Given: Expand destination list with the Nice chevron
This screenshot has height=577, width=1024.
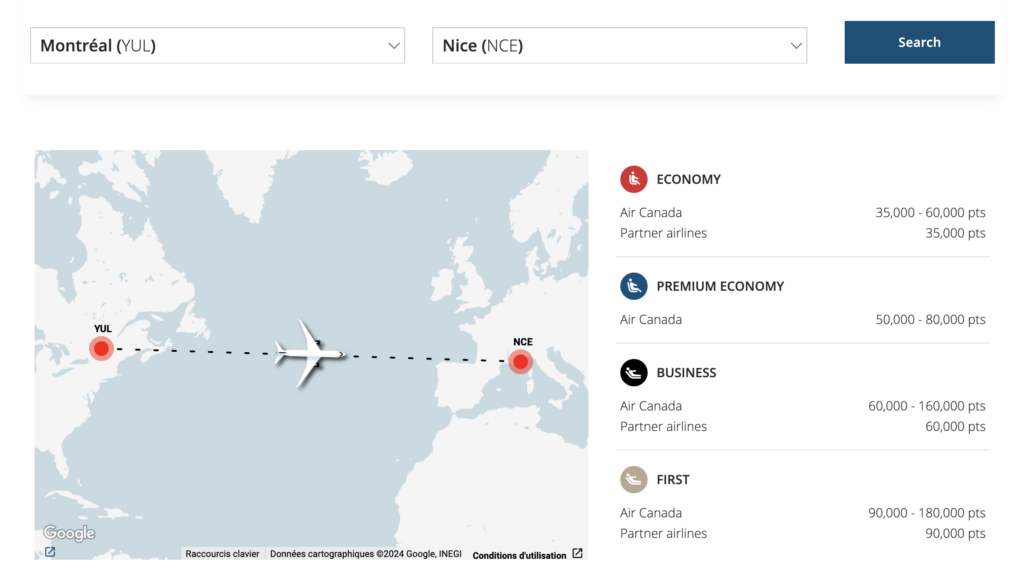Looking at the screenshot, I should [796, 45].
